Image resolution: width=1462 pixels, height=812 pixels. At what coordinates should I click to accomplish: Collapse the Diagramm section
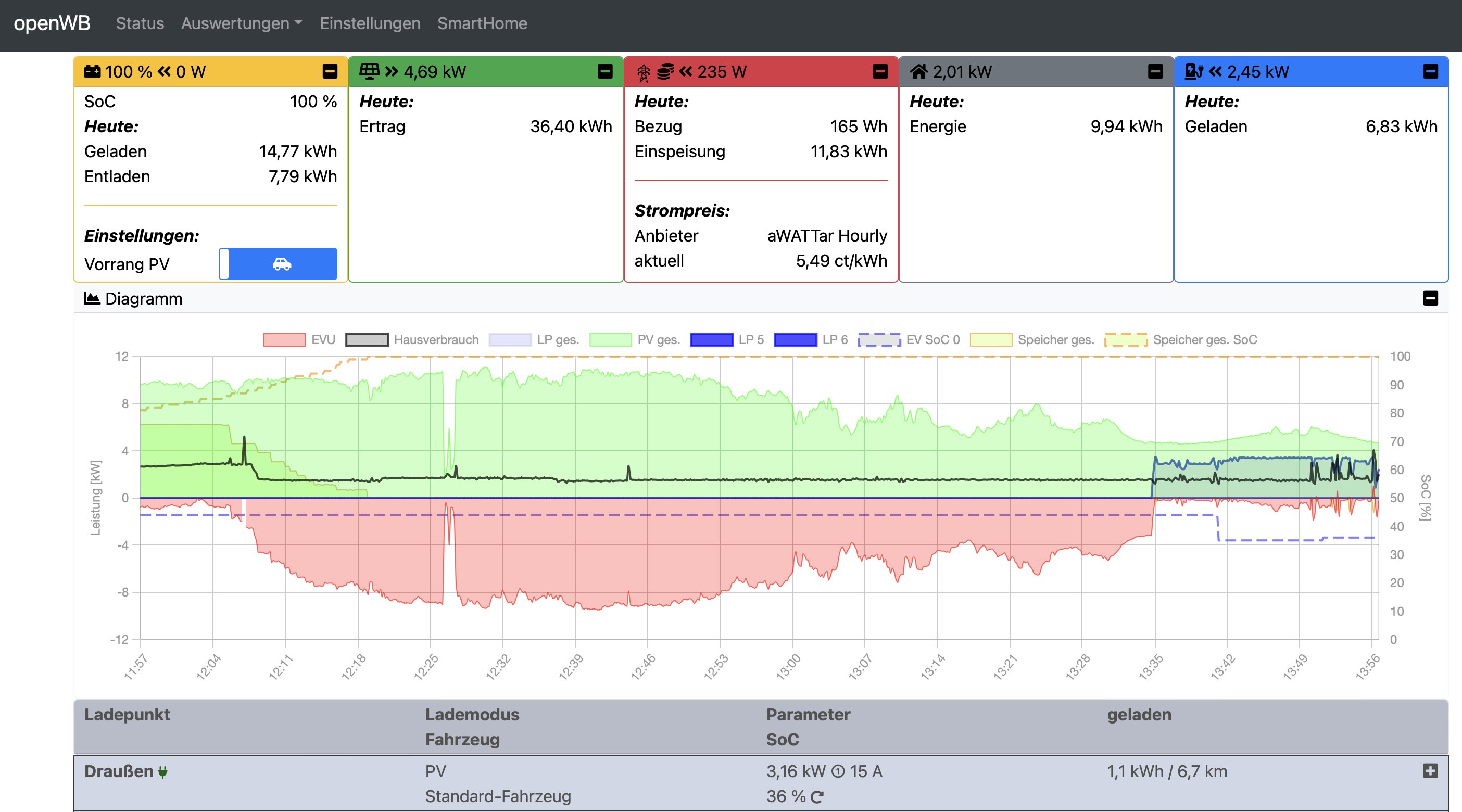click(1430, 298)
